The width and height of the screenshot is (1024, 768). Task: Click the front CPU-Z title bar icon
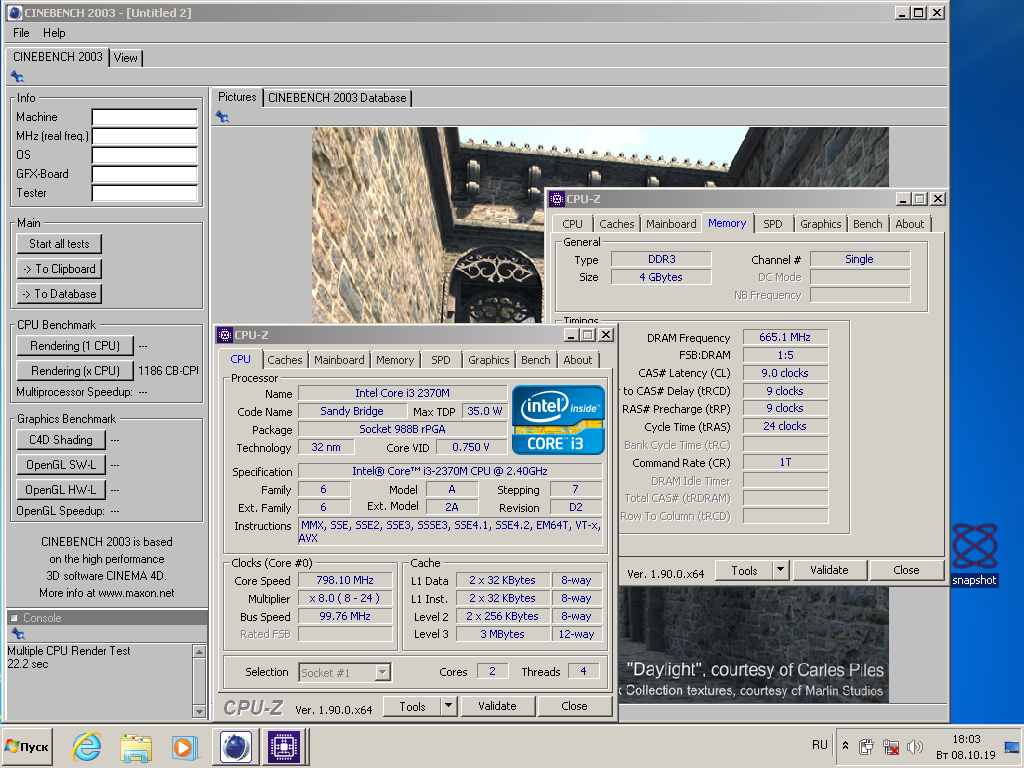pyautogui.click(x=225, y=335)
